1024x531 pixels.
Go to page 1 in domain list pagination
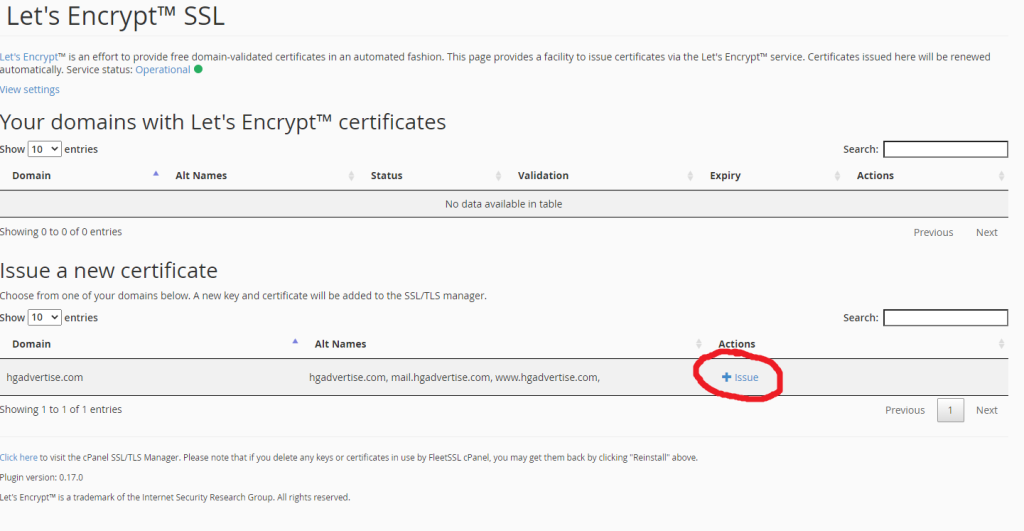tap(950, 410)
